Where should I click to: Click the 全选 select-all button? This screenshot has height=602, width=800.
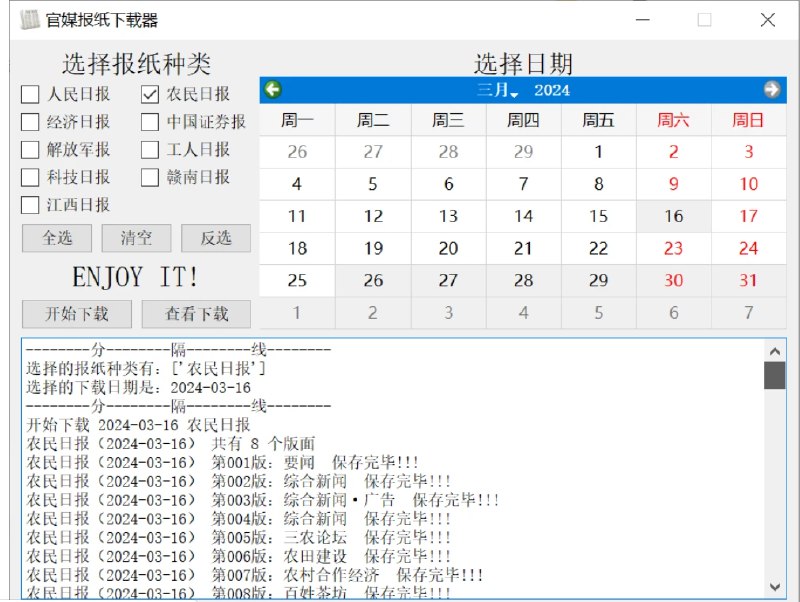pyautogui.click(x=55, y=238)
